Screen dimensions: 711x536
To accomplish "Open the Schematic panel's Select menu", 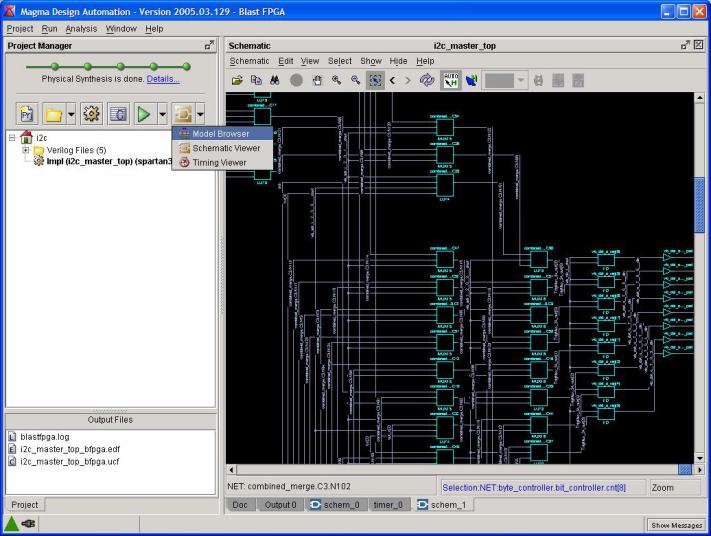I will (340, 61).
